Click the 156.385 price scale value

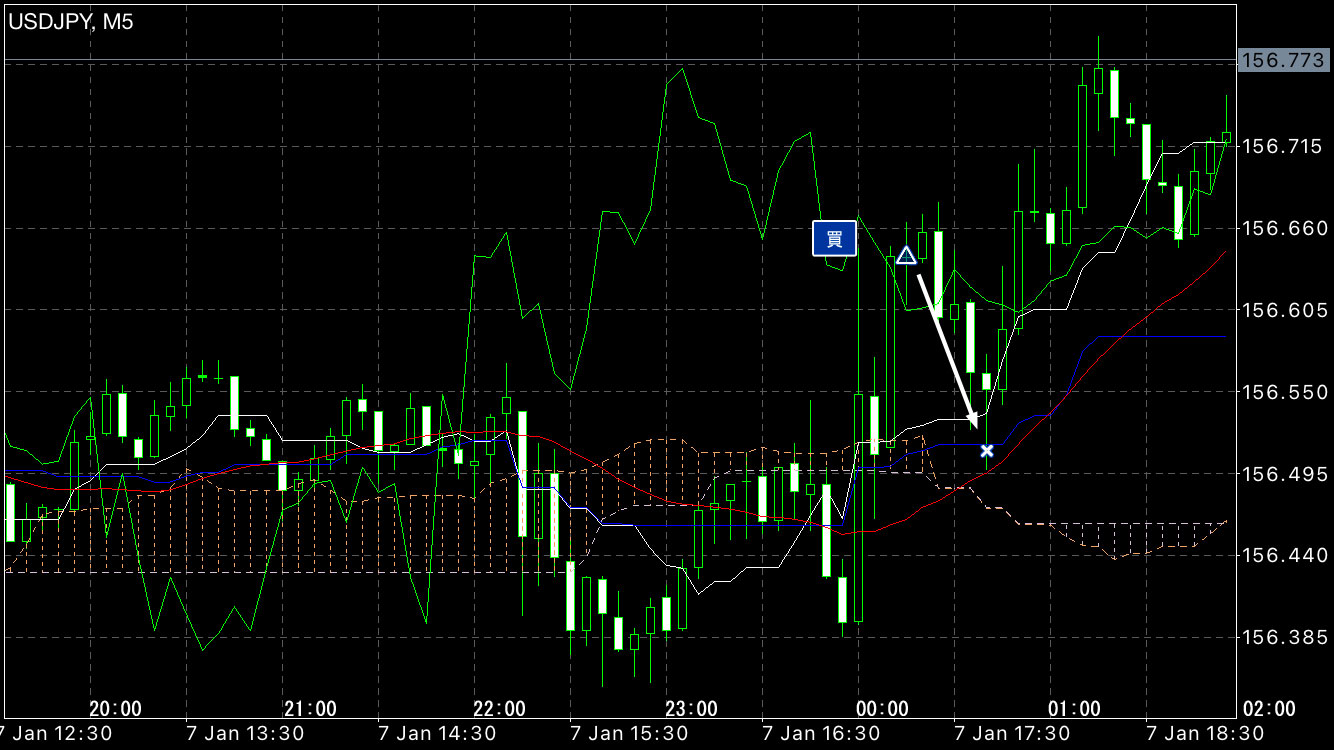click(1281, 637)
